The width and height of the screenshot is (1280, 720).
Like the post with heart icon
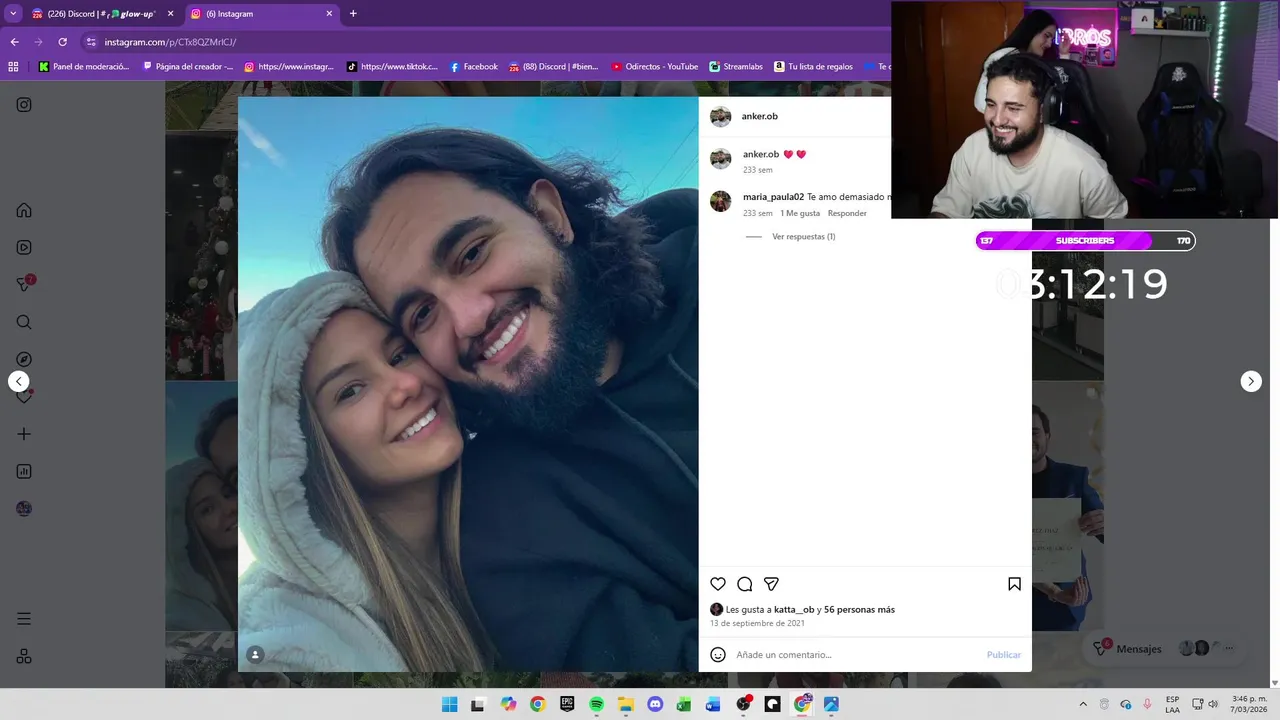click(x=718, y=584)
